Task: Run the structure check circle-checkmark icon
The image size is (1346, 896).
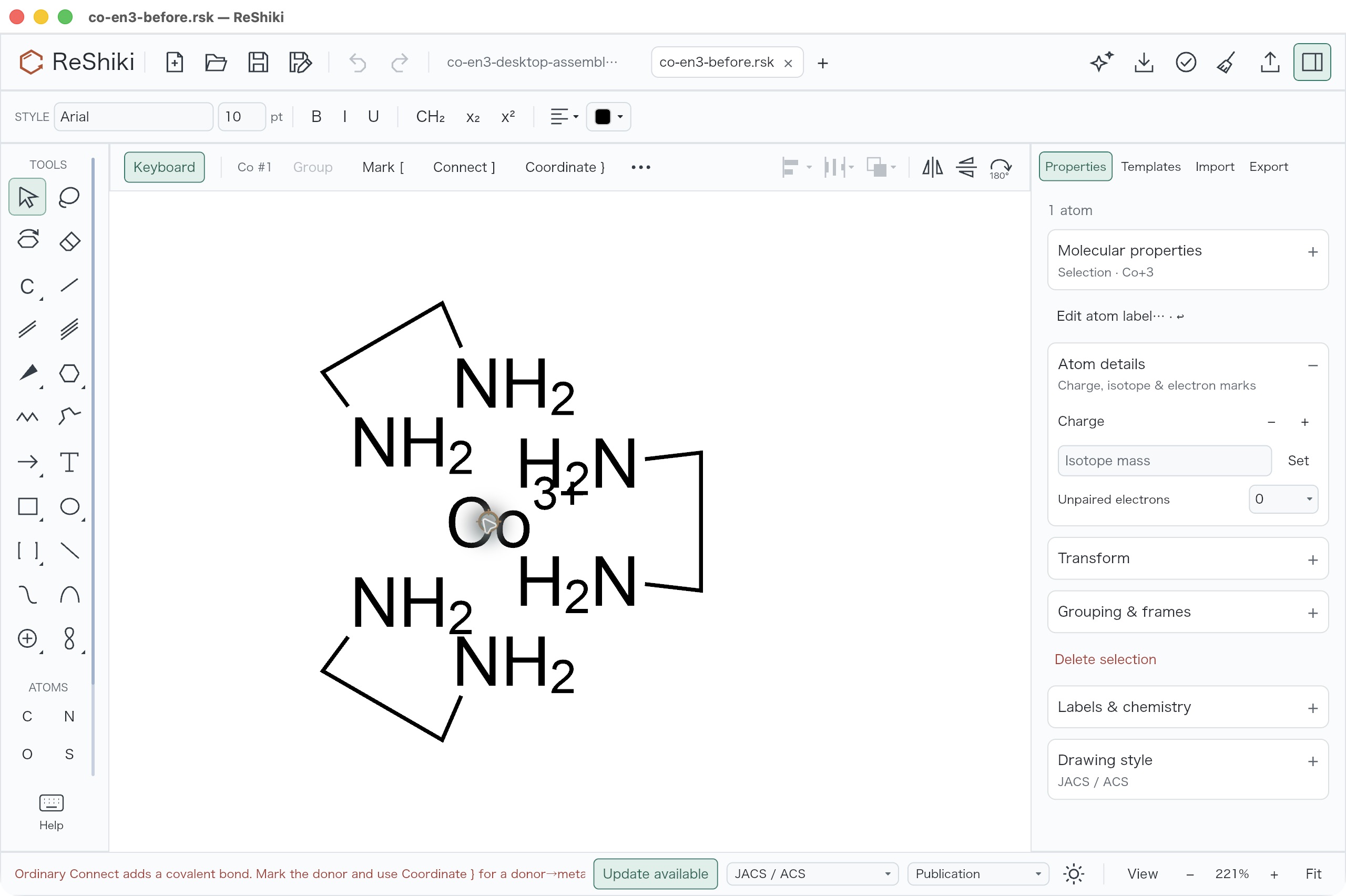Action: 1186,62
